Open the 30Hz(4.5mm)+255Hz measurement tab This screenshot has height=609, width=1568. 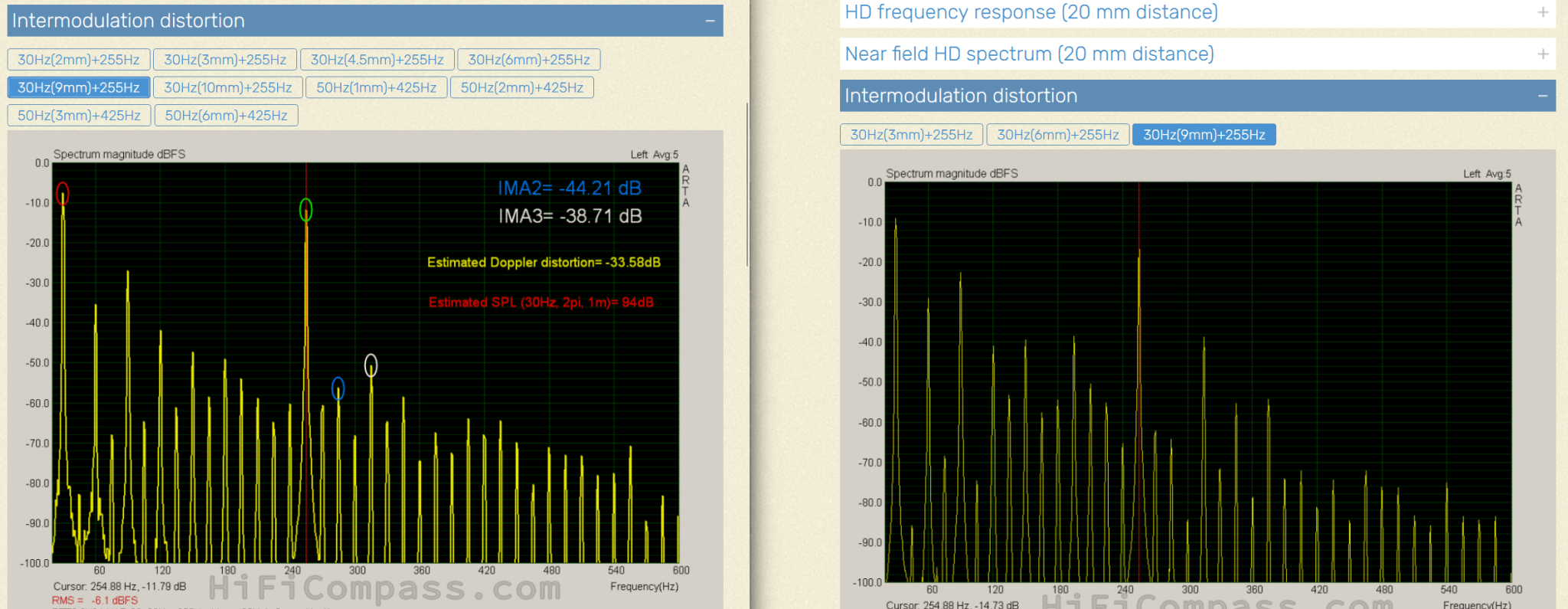[x=377, y=60]
